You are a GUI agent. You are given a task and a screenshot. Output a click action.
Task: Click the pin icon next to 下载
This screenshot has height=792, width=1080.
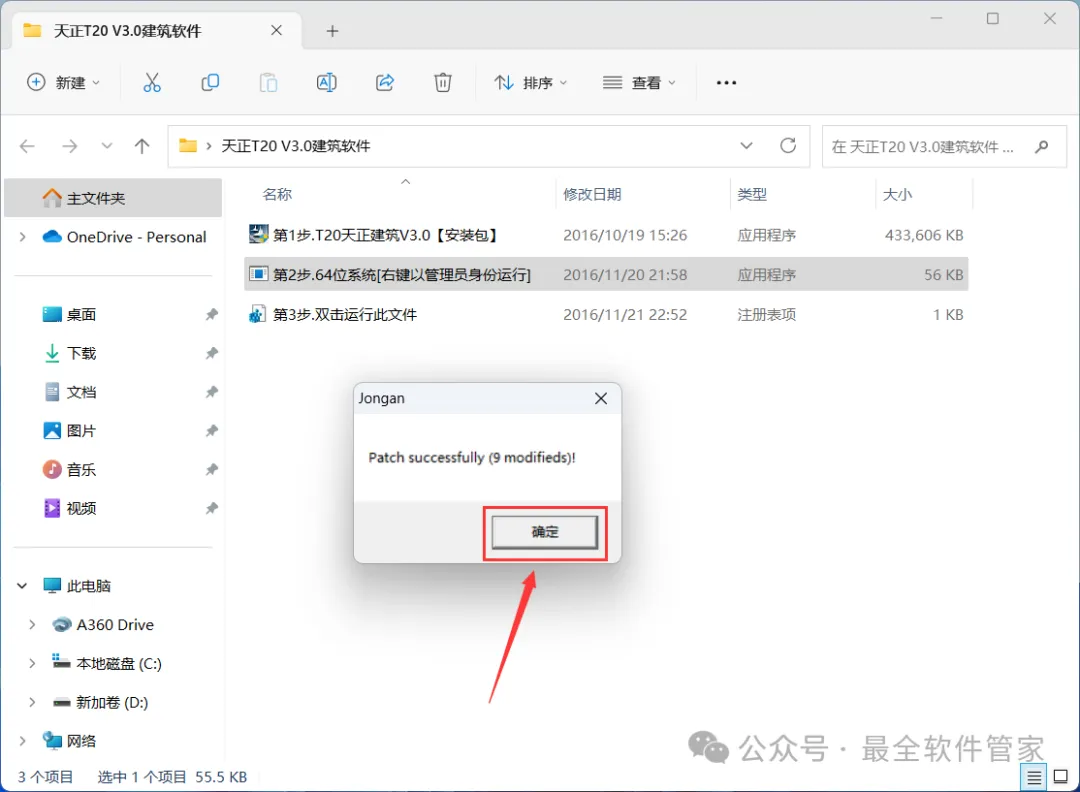point(211,353)
